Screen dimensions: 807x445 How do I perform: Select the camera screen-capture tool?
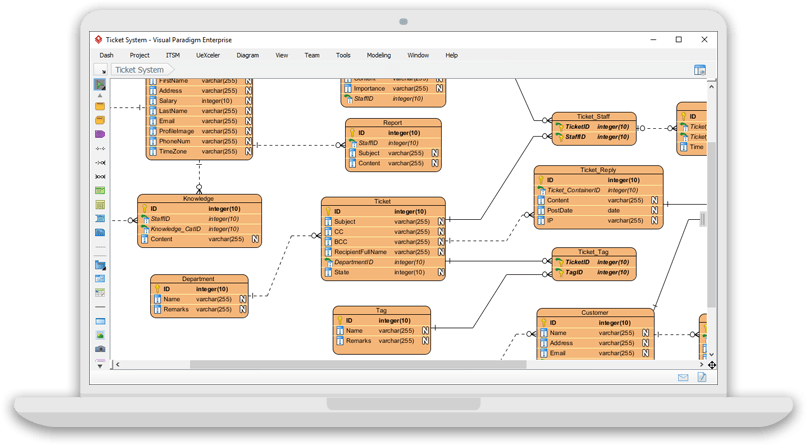pos(100,349)
